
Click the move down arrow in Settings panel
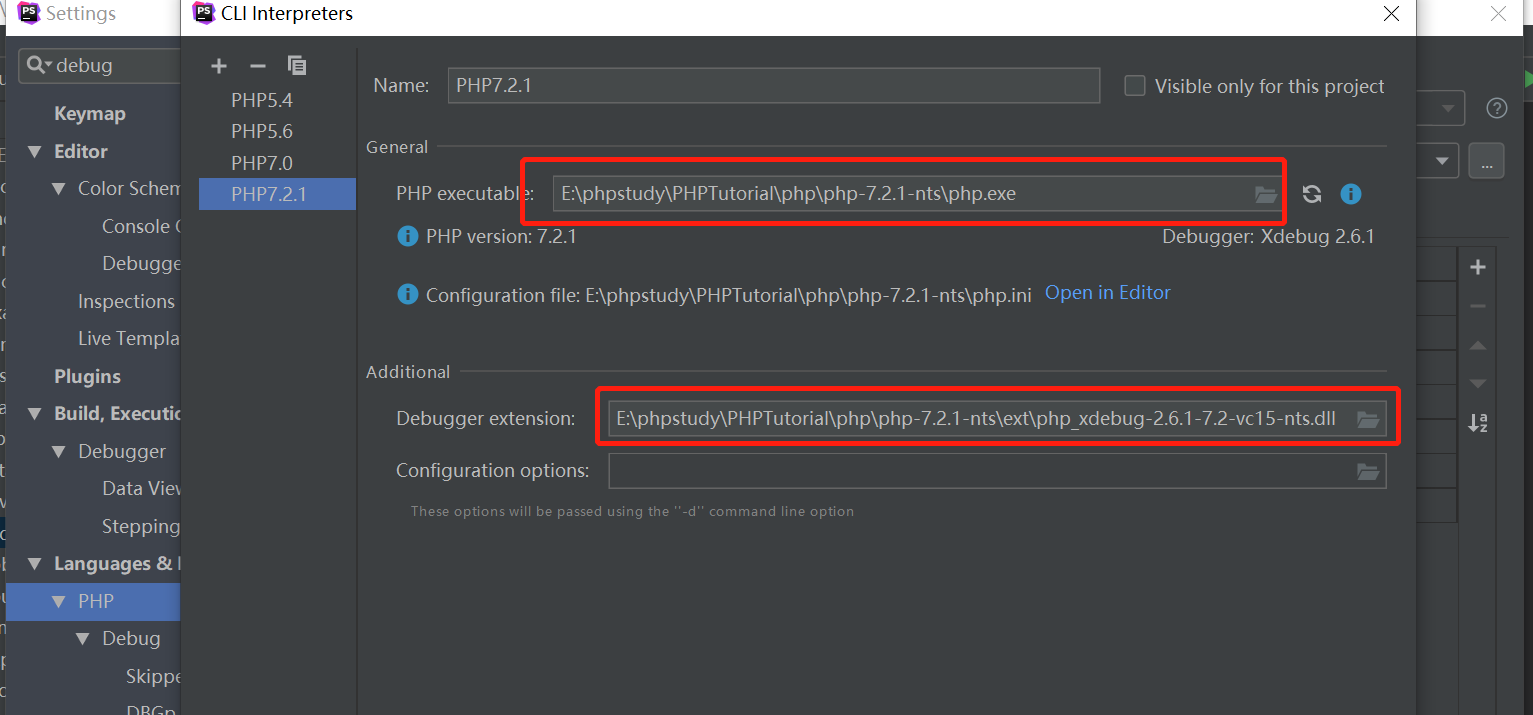(x=1478, y=384)
